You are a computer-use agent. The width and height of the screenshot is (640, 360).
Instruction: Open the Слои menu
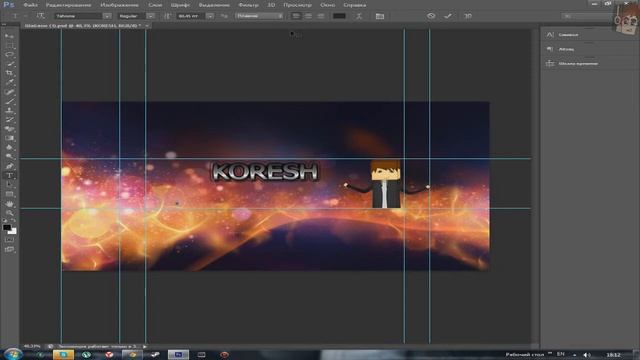[155, 5]
